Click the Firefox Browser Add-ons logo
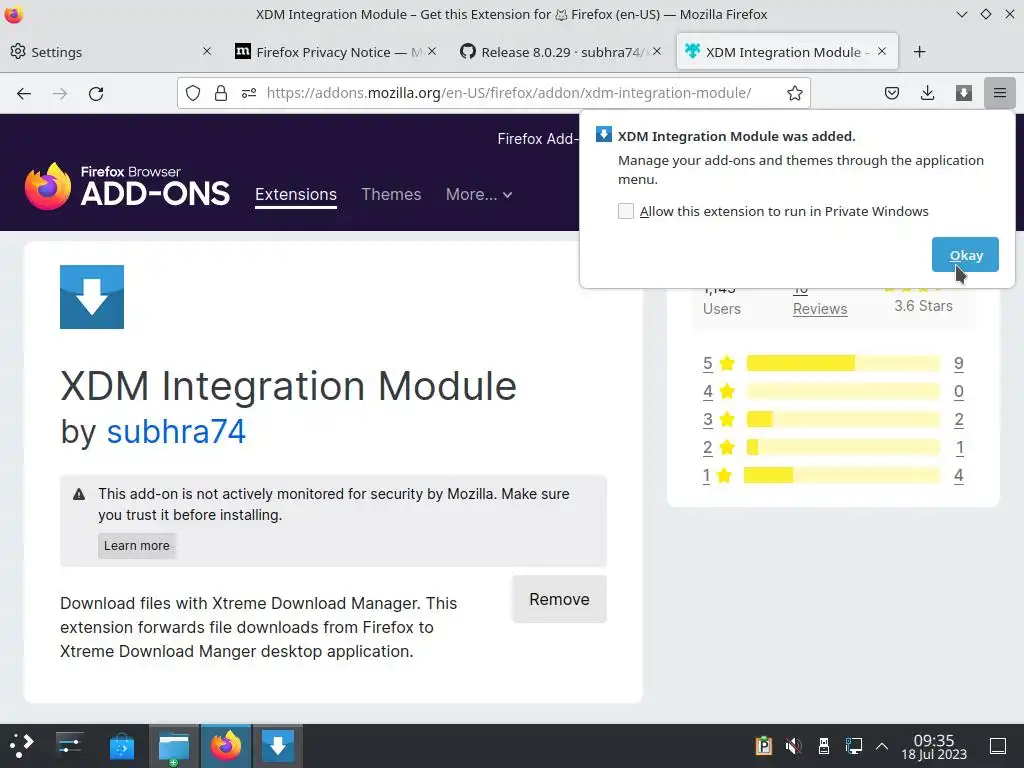Screen dimensions: 1024x768 127,186
